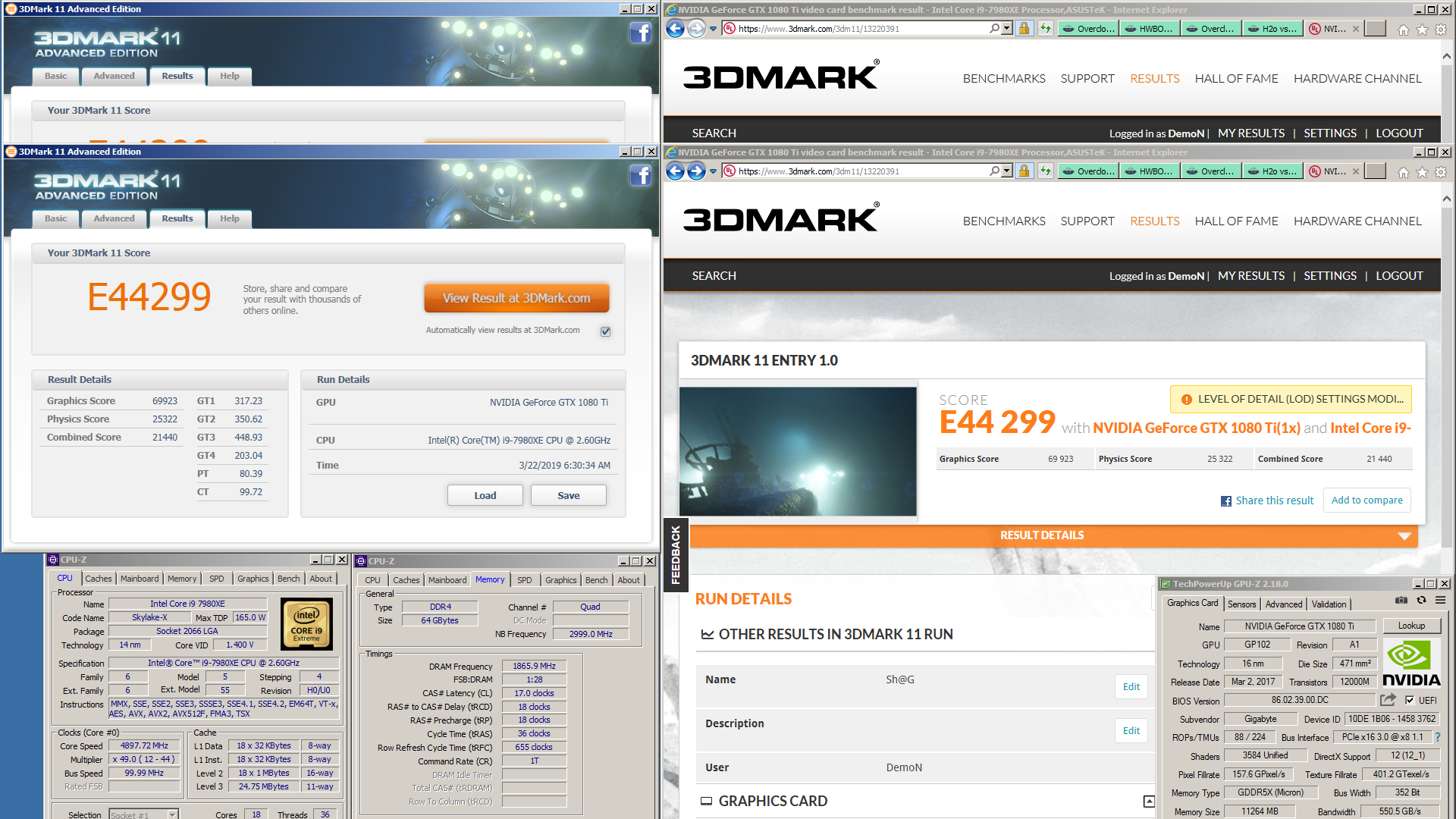Image resolution: width=1456 pixels, height=819 pixels.
Task: Click the Add to compare button
Action: tap(1367, 500)
